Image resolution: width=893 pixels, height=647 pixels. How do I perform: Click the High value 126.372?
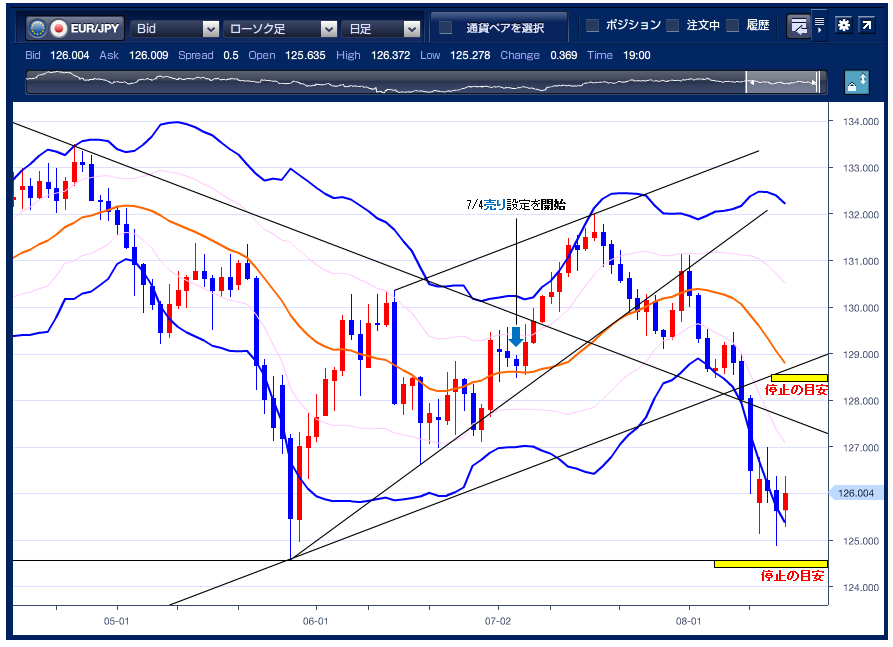pyautogui.click(x=391, y=55)
